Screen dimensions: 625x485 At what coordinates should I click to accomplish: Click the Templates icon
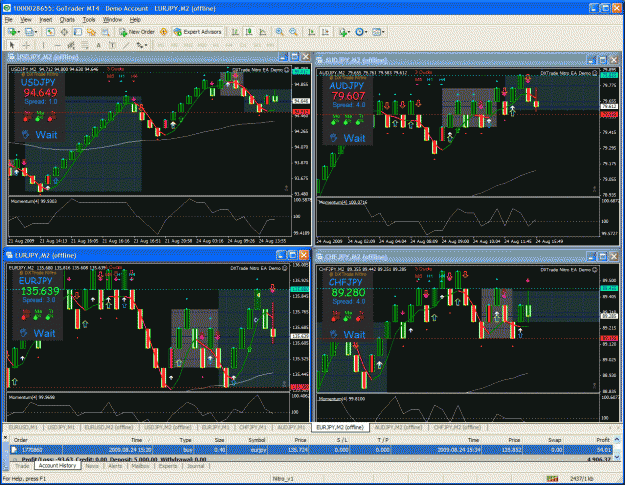coord(376,32)
